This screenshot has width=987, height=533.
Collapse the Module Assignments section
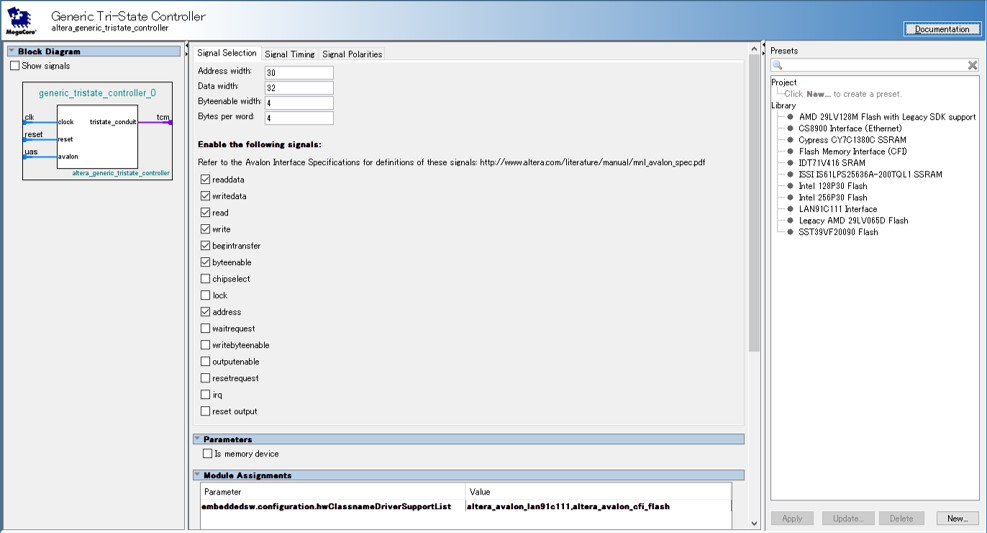click(x=197, y=475)
